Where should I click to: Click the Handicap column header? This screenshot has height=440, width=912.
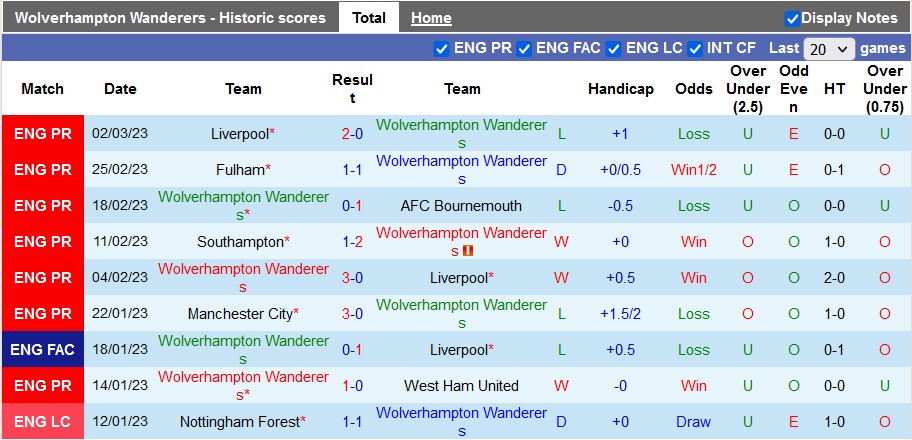620,89
